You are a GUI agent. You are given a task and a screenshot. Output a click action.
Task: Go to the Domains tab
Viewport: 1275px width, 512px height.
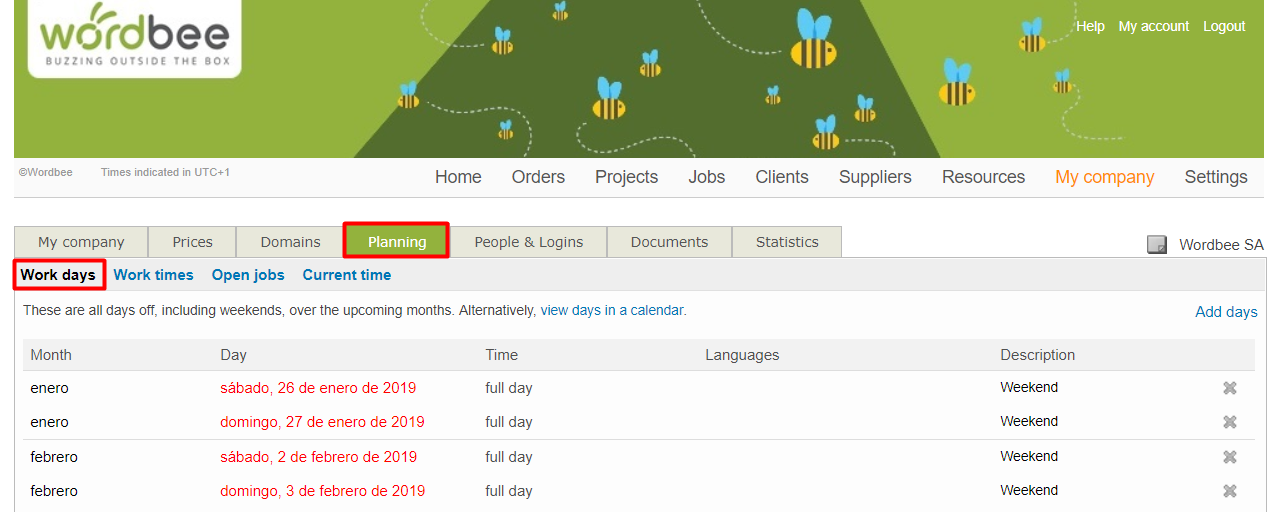[x=290, y=242]
